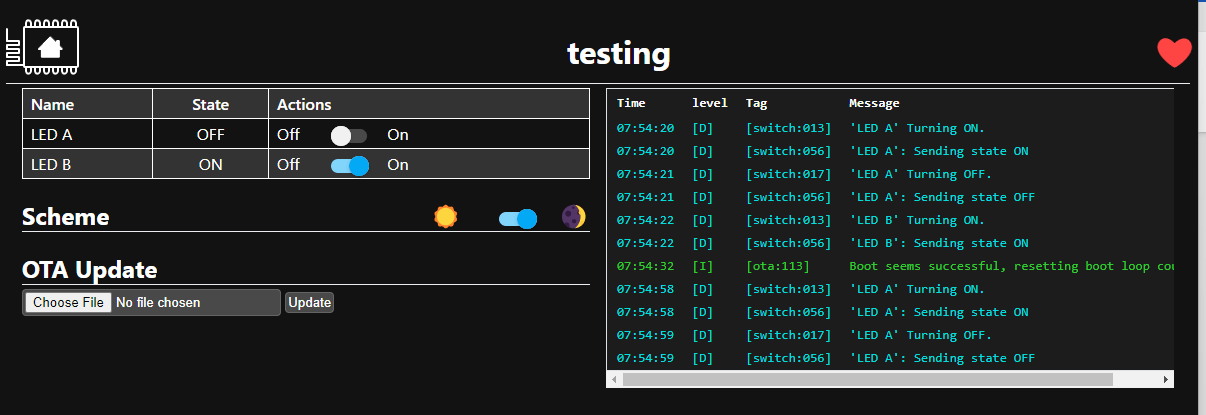Click the log scrollbar left arrow

(614, 380)
